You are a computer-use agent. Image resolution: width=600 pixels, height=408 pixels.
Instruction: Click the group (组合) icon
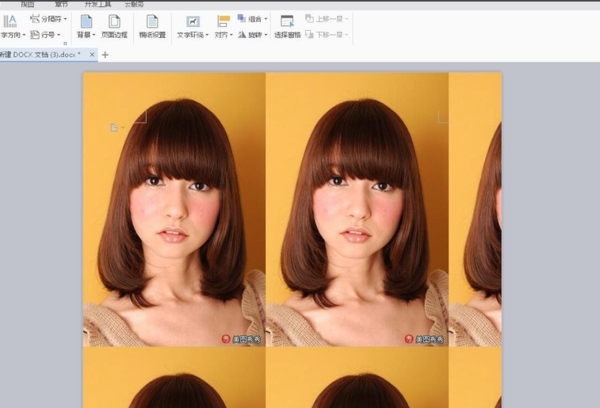coord(243,19)
